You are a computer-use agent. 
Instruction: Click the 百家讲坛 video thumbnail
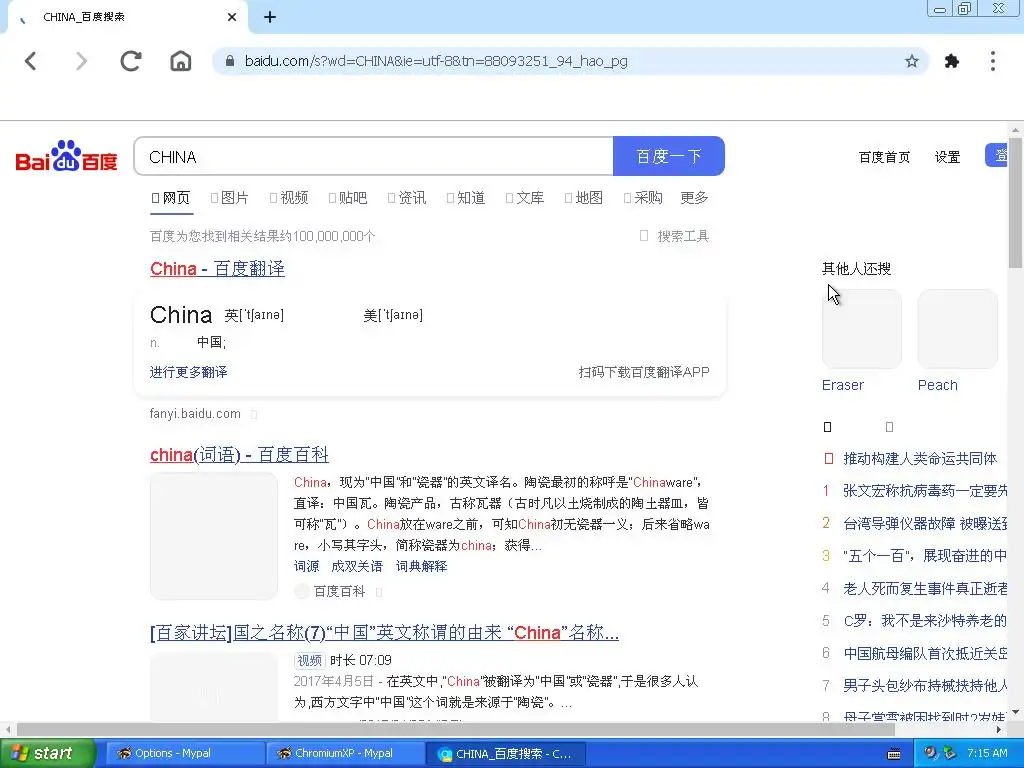214,686
